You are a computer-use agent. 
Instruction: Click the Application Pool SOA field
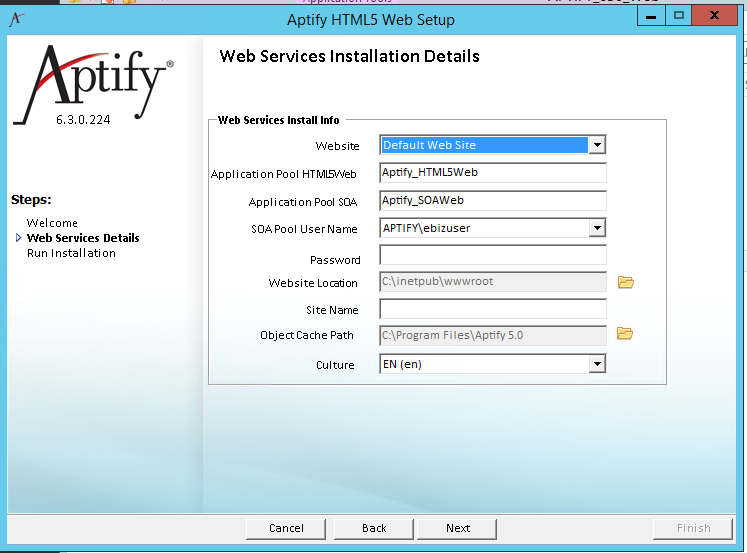click(x=493, y=201)
